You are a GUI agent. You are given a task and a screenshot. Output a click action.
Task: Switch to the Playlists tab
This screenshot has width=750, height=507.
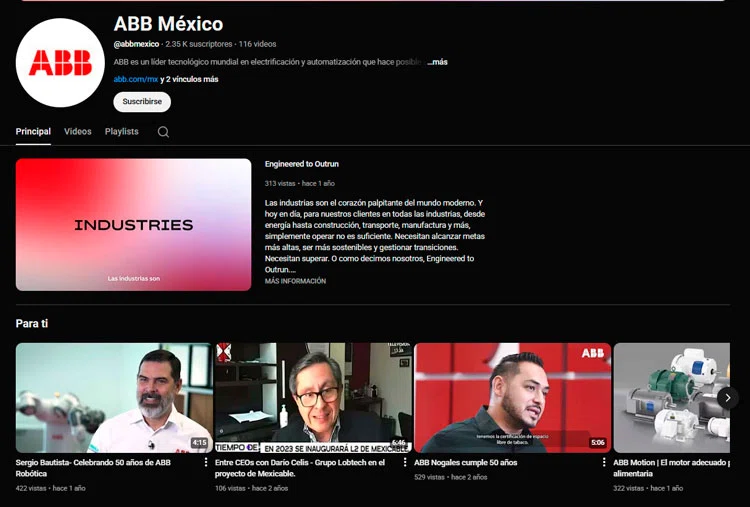coord(121,132)
